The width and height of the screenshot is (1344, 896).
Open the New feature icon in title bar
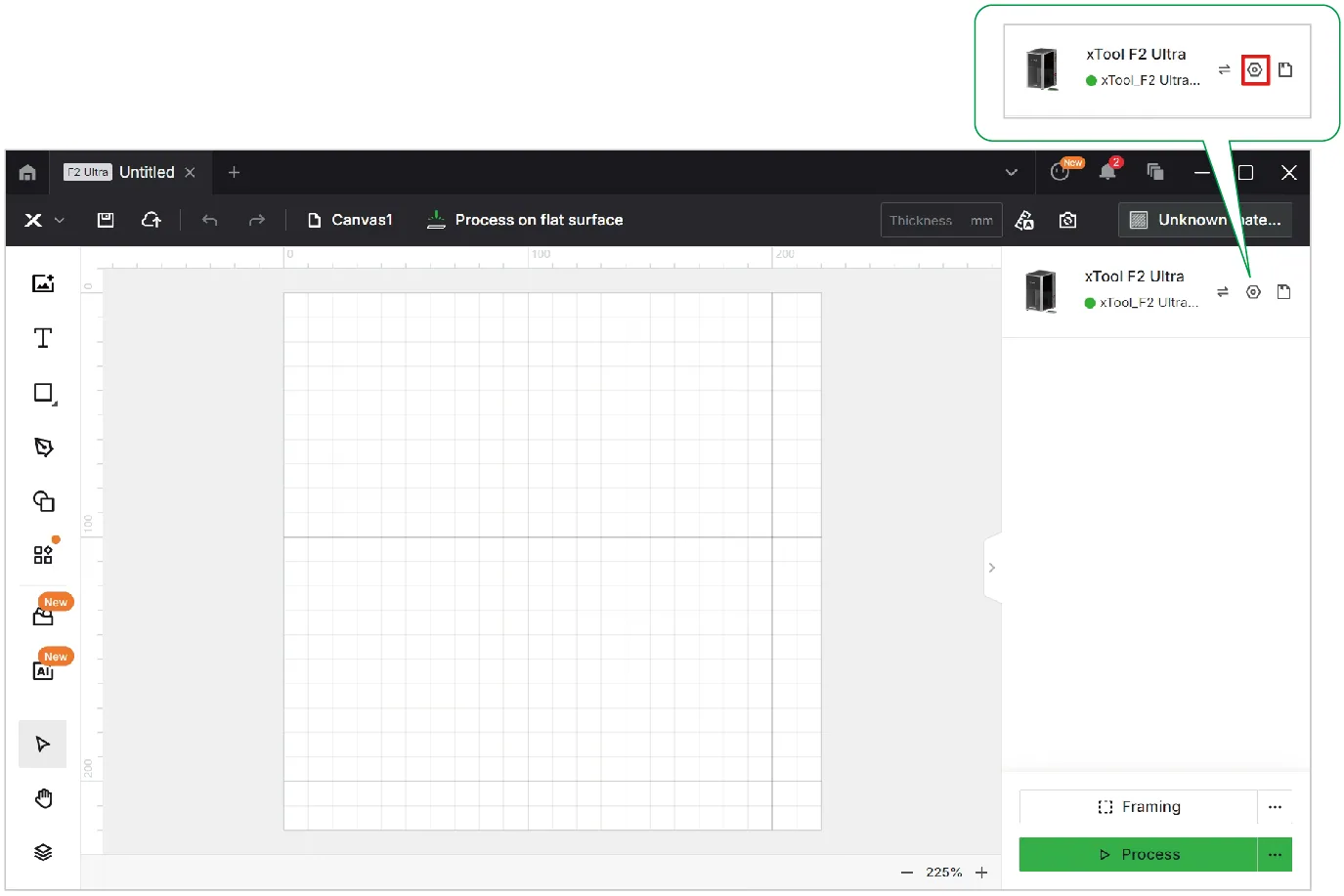click(1062, 172)
